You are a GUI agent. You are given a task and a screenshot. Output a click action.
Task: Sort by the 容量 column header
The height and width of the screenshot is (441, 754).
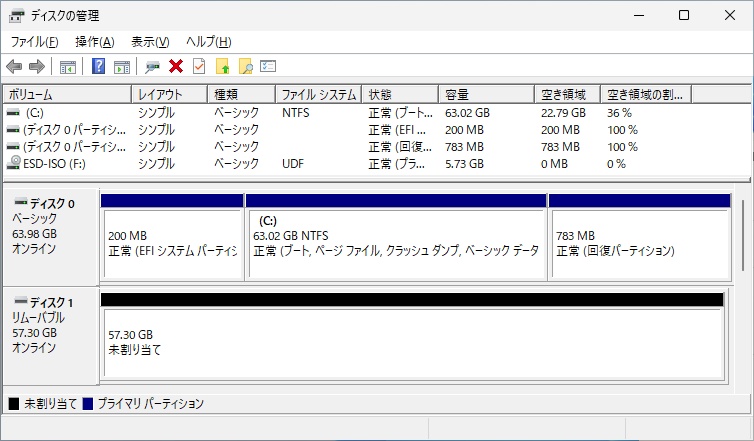coord(487,94)
